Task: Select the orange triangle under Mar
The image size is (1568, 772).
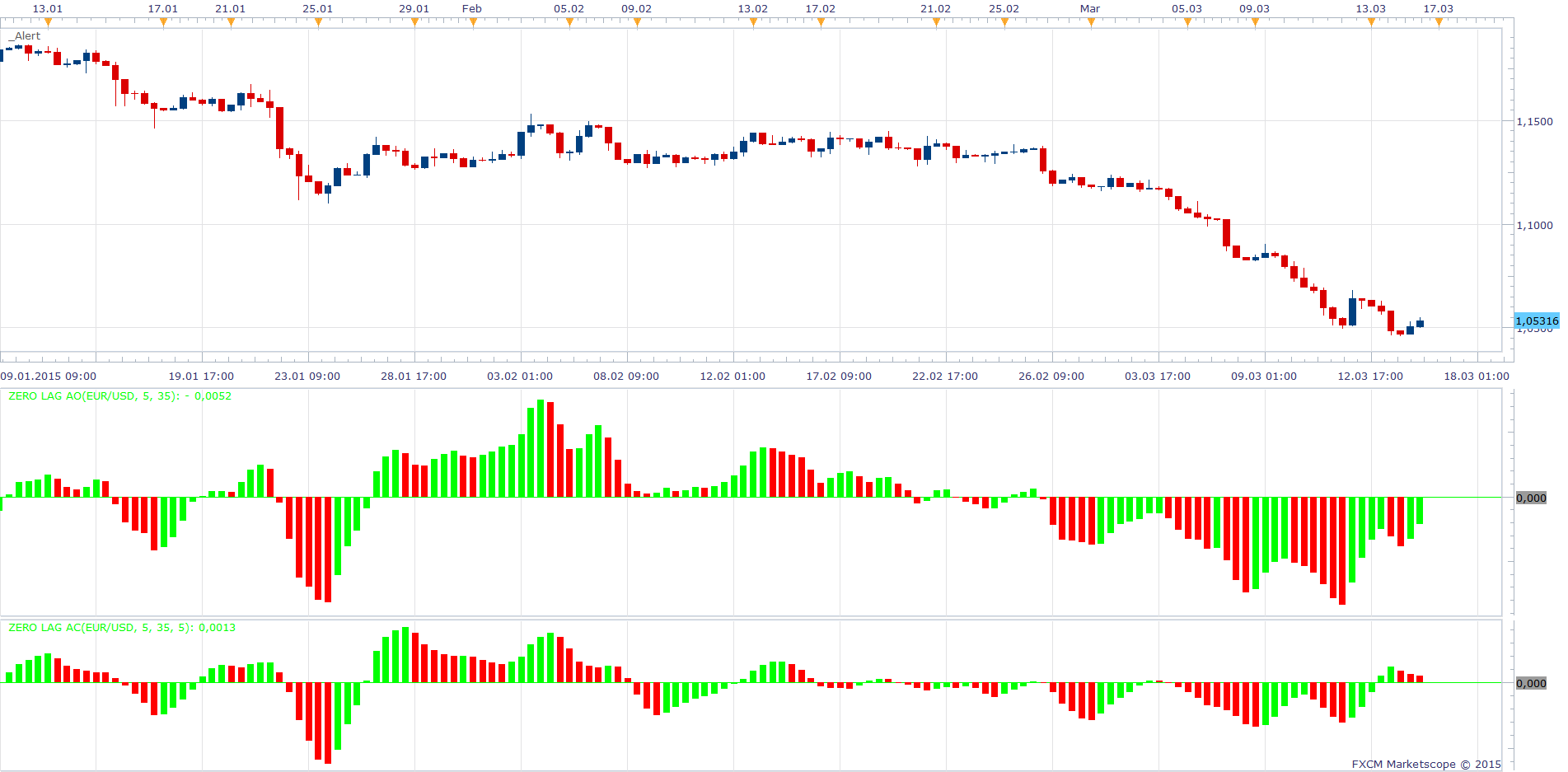Action: [1091, 22]
